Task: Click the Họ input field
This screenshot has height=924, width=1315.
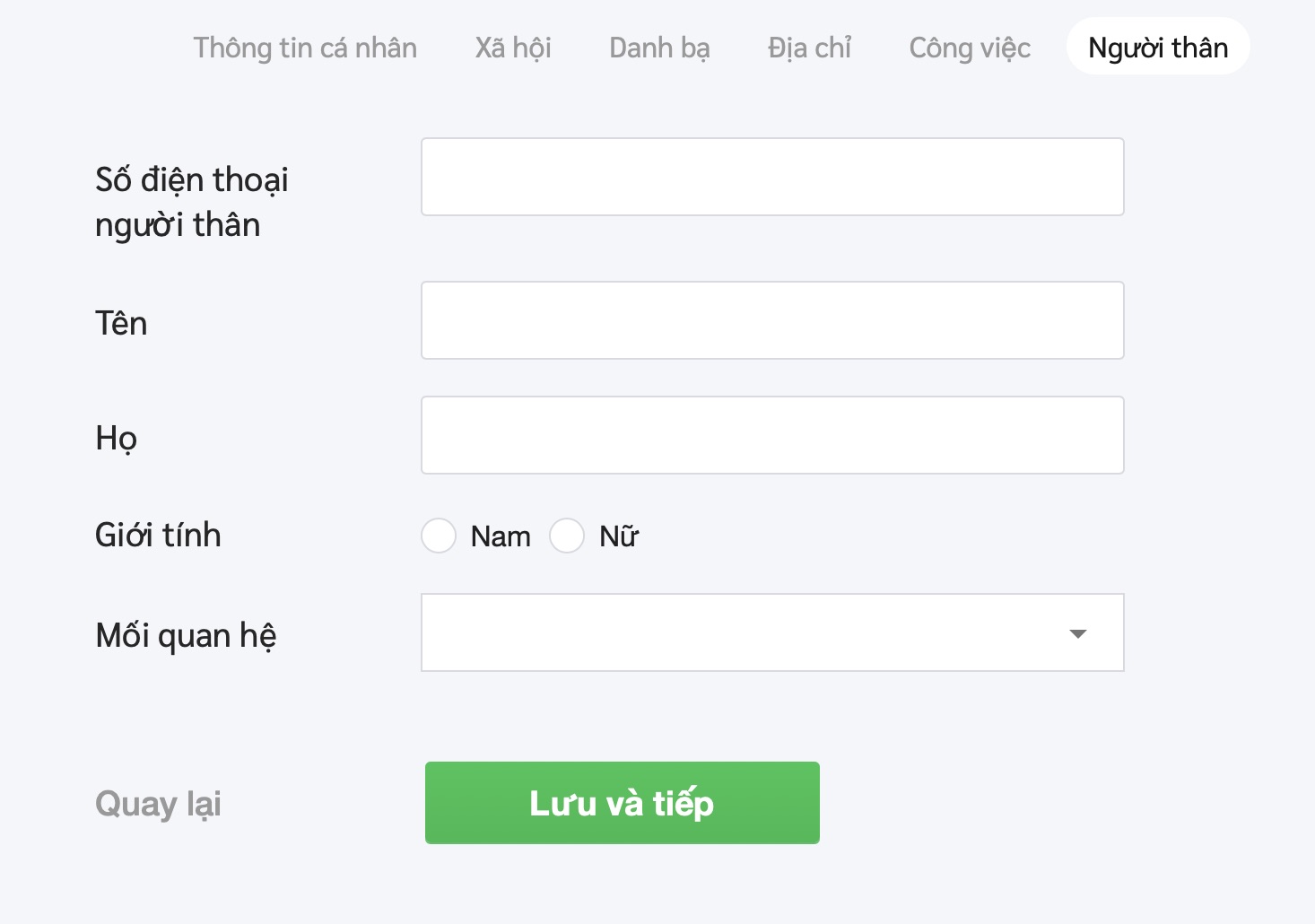Action: pos(772,435)
